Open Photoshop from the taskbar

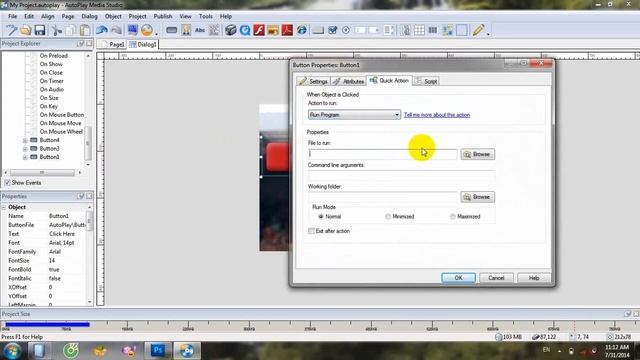tap(158, 351)
